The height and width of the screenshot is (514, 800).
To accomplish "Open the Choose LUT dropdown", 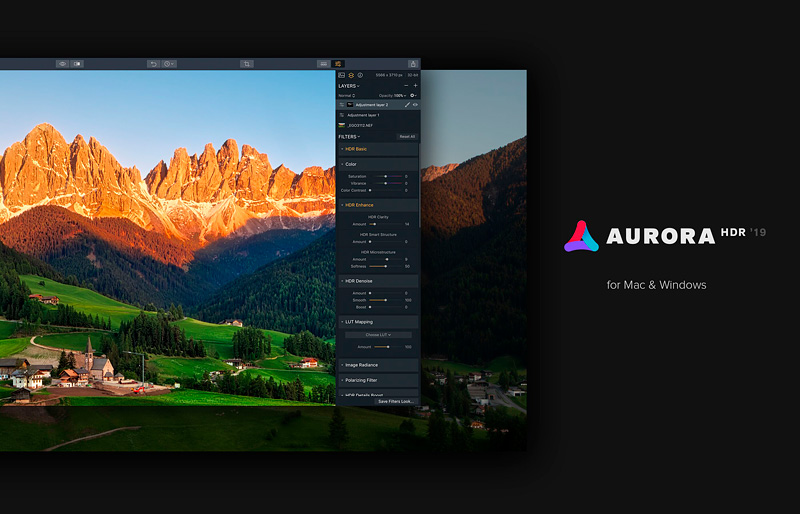I will click(x=378, y=335).
